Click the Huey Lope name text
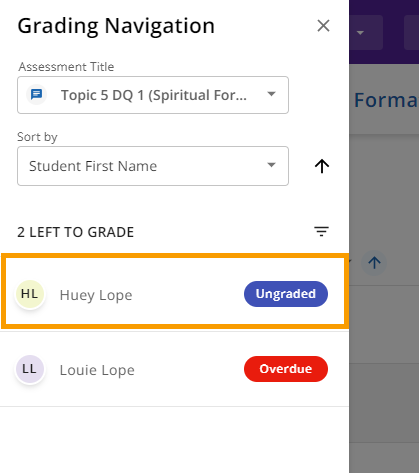419x473 pixels. click(x=96, y=295)
